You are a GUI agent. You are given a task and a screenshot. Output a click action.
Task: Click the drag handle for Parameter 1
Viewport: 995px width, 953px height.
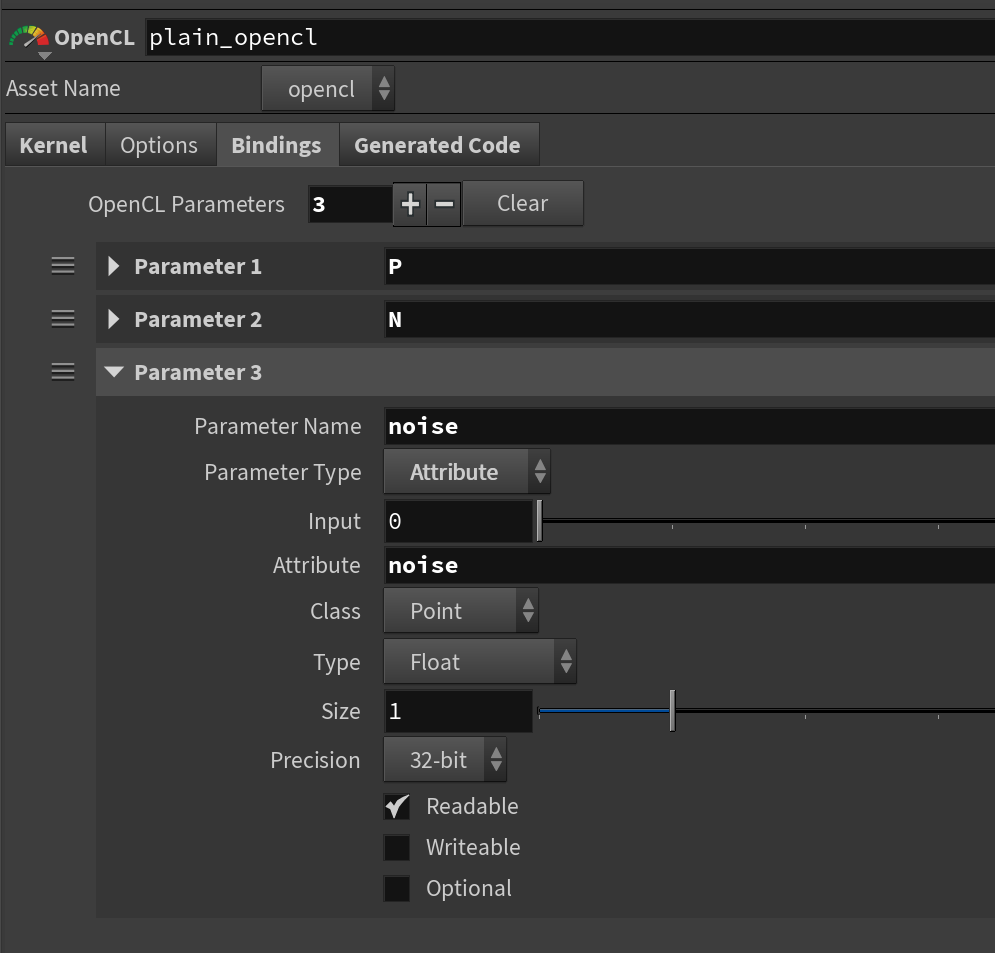[63, 266]
